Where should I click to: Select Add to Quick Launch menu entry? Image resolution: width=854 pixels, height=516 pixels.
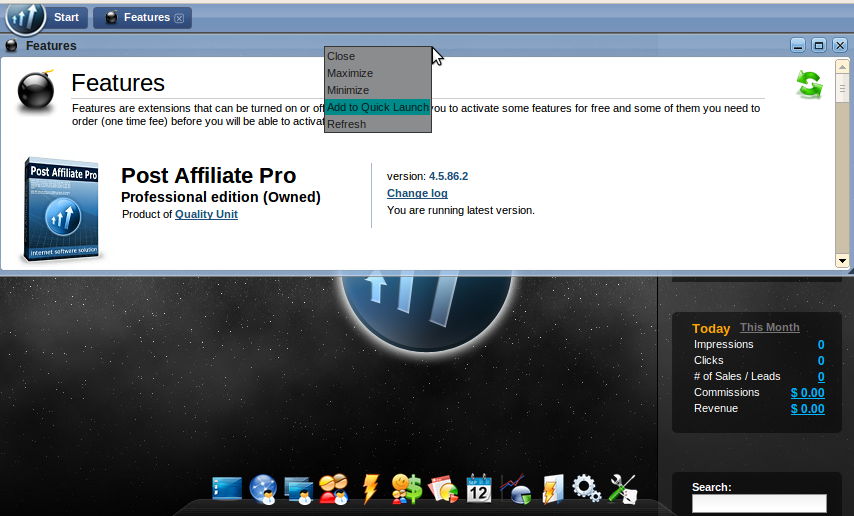[377, 107]
